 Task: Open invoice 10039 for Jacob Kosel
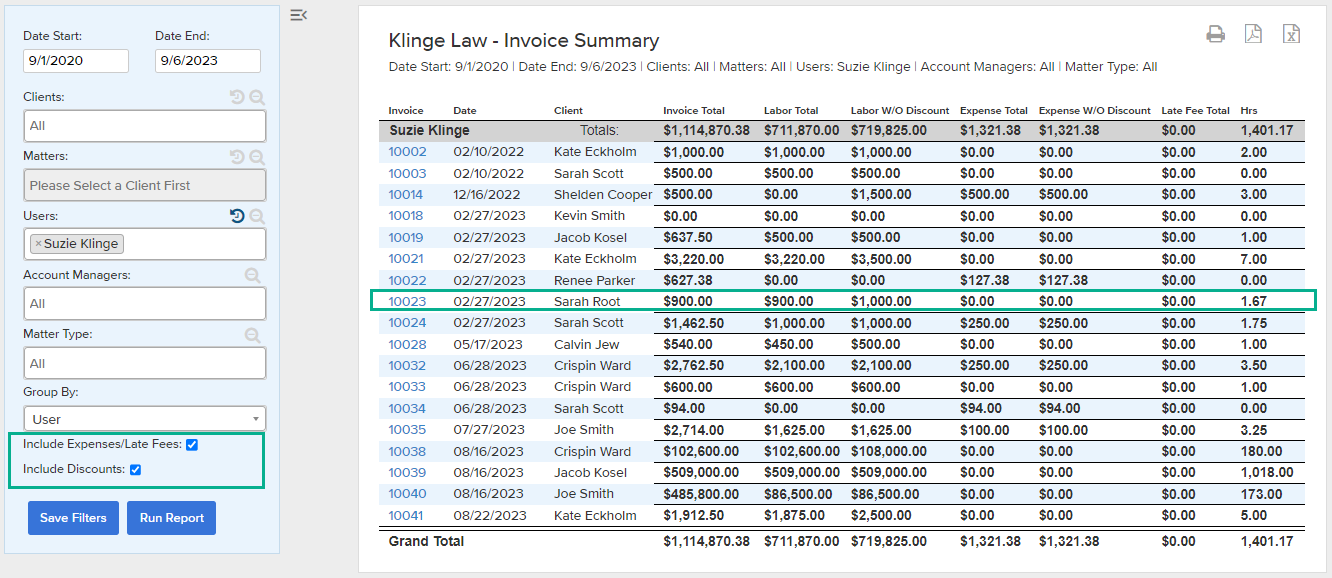(407, 472)
